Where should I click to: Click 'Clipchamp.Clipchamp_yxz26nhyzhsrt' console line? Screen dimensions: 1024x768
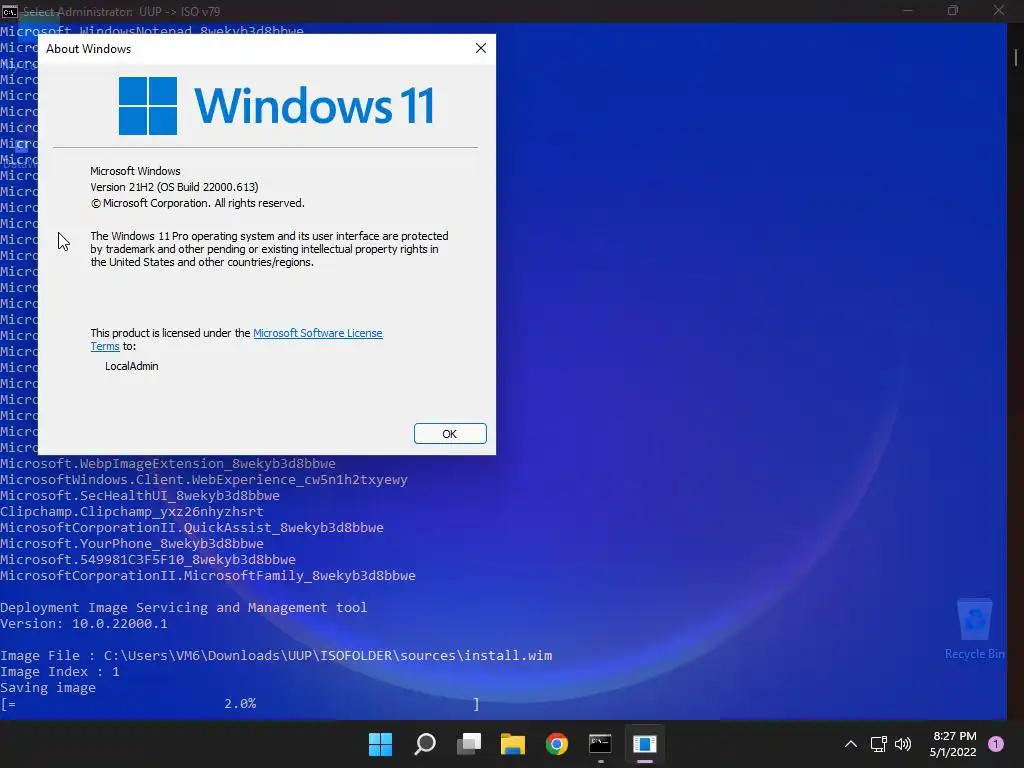pos(132,511)
